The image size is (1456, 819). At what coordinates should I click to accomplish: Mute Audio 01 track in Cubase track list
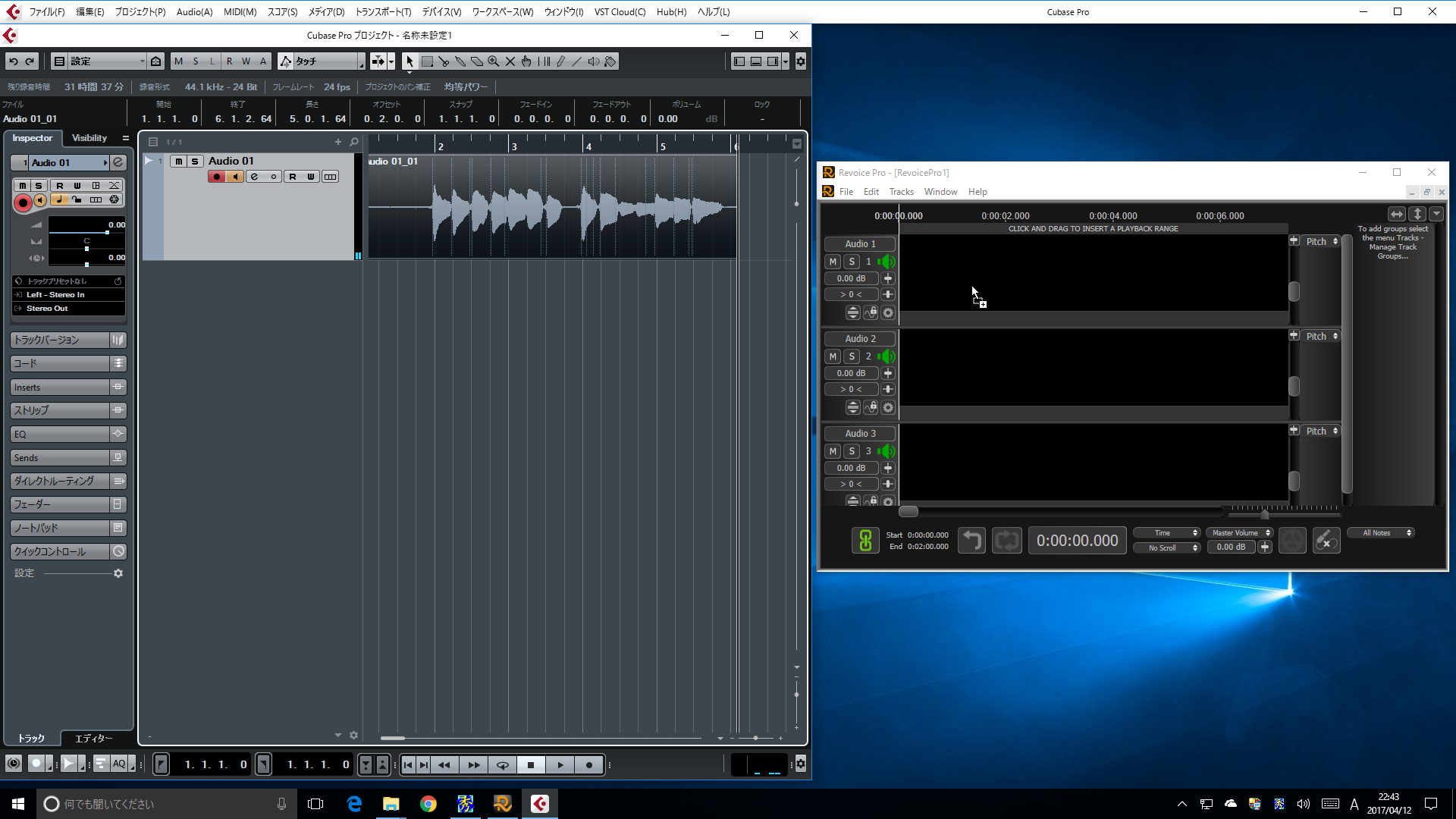178,162
